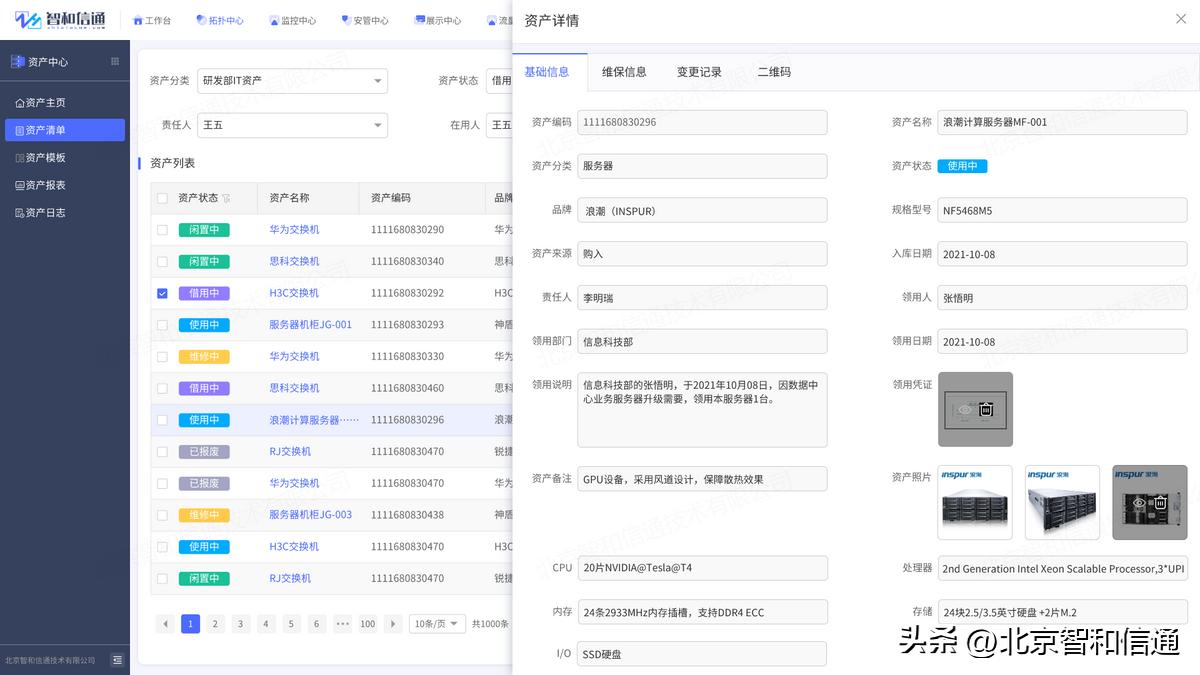The image size is (1200, 675).
Task: View the first 资产照片 server thumbnail
Action: pyautogui.click(x=975, y=502)
